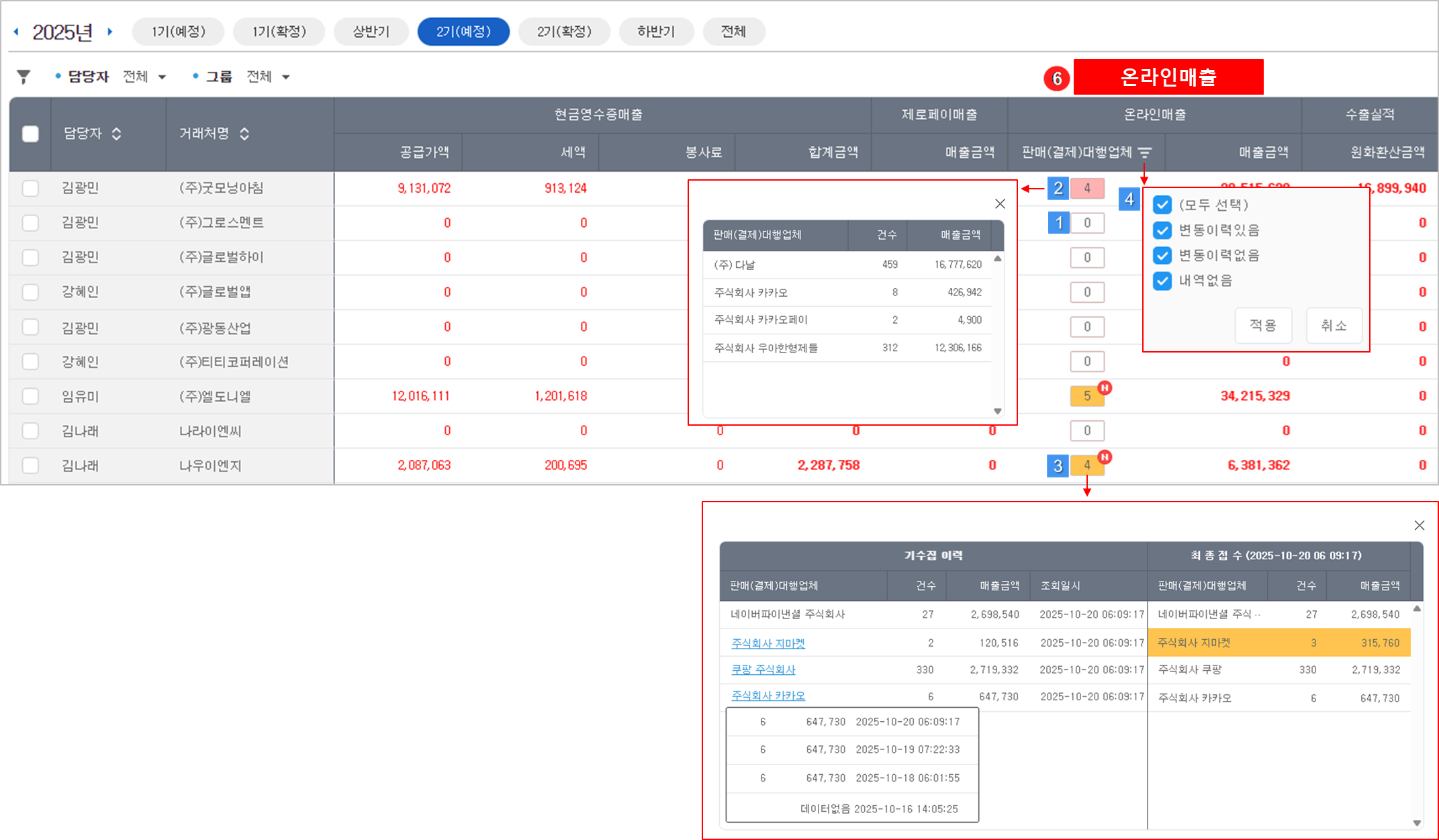Check row checkbox for (주)글로벌하이
This screenshot has height=840, width=1439.
[30, 257]
